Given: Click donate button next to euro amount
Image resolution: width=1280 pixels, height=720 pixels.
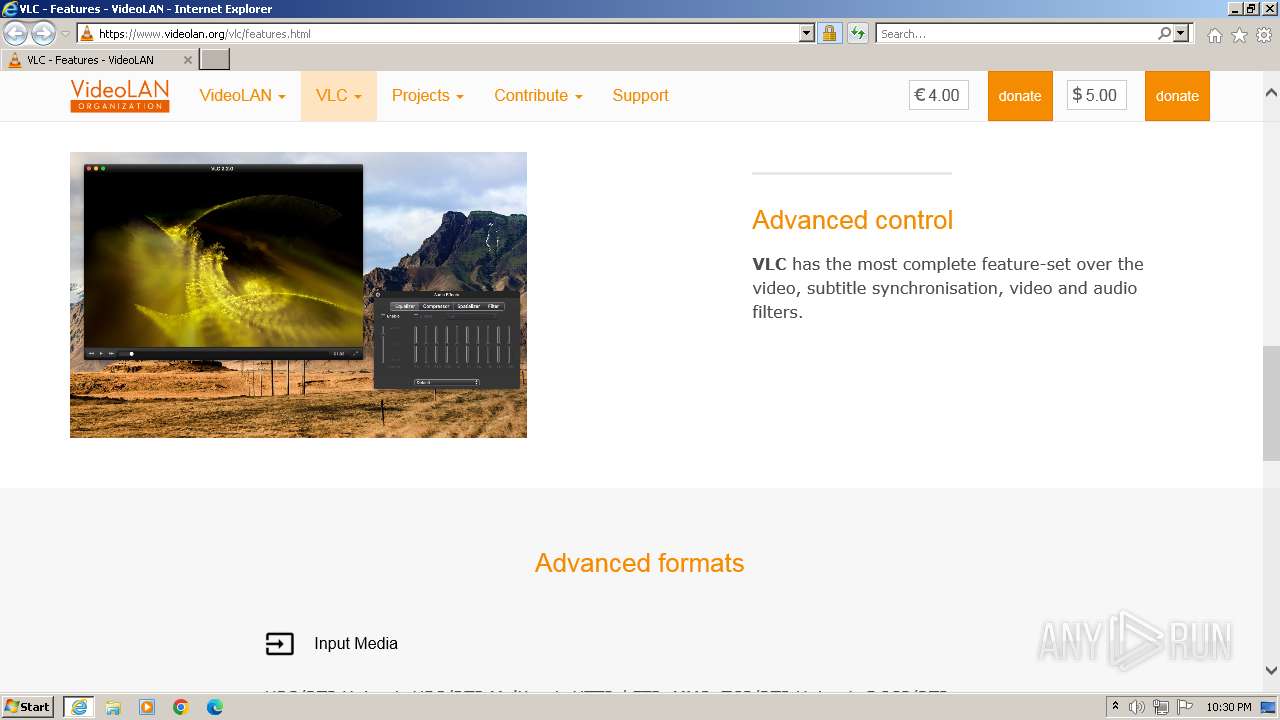Looking at the screenshot, I should (1020, 96).
